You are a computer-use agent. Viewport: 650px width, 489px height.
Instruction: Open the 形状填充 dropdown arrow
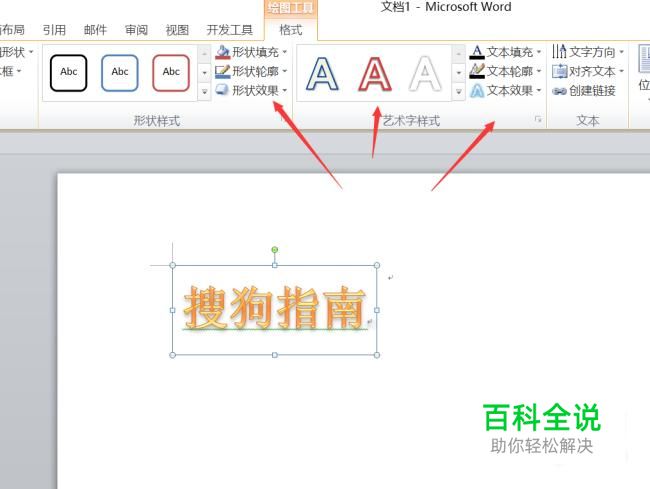point(285,52)
